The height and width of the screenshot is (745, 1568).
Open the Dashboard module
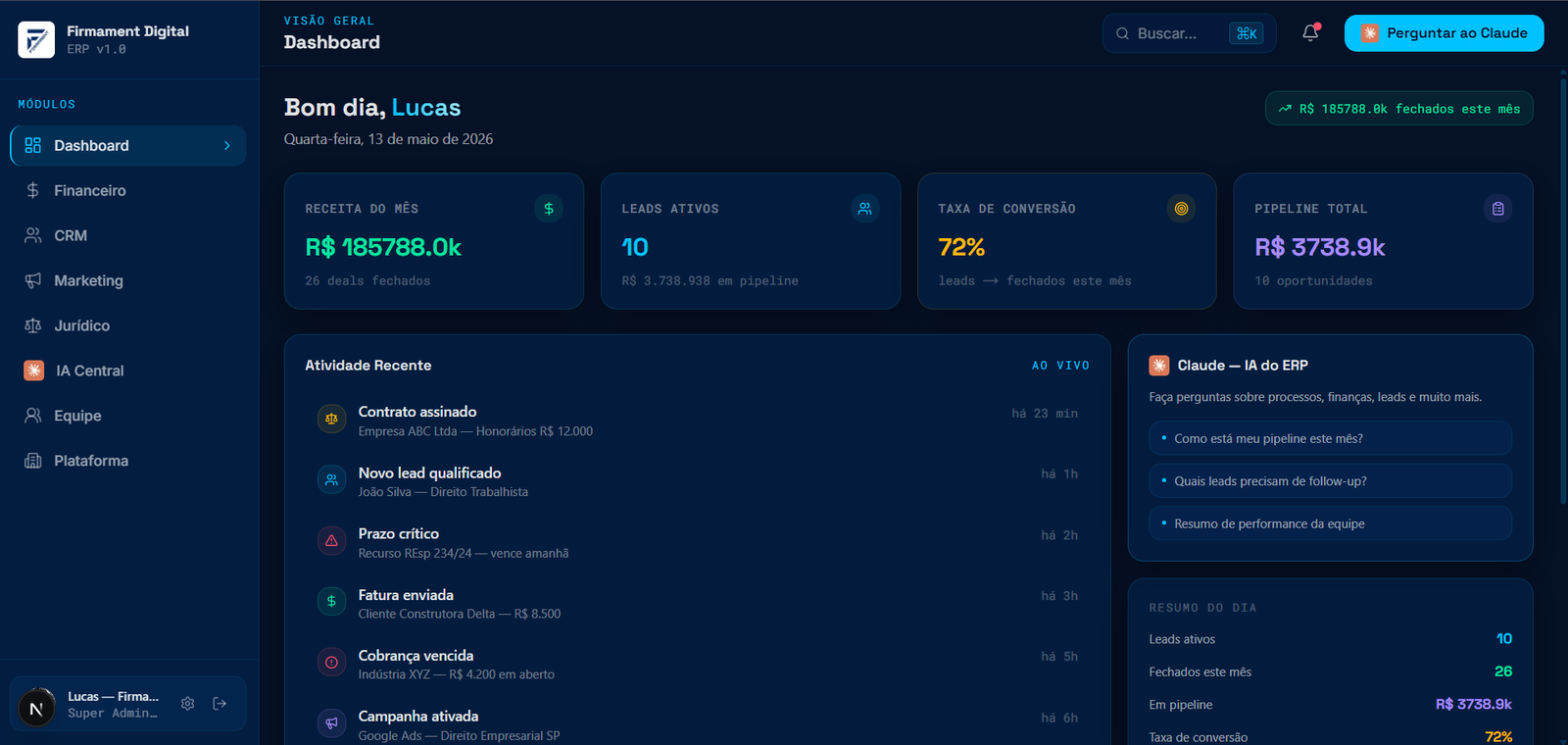point(127,145)
